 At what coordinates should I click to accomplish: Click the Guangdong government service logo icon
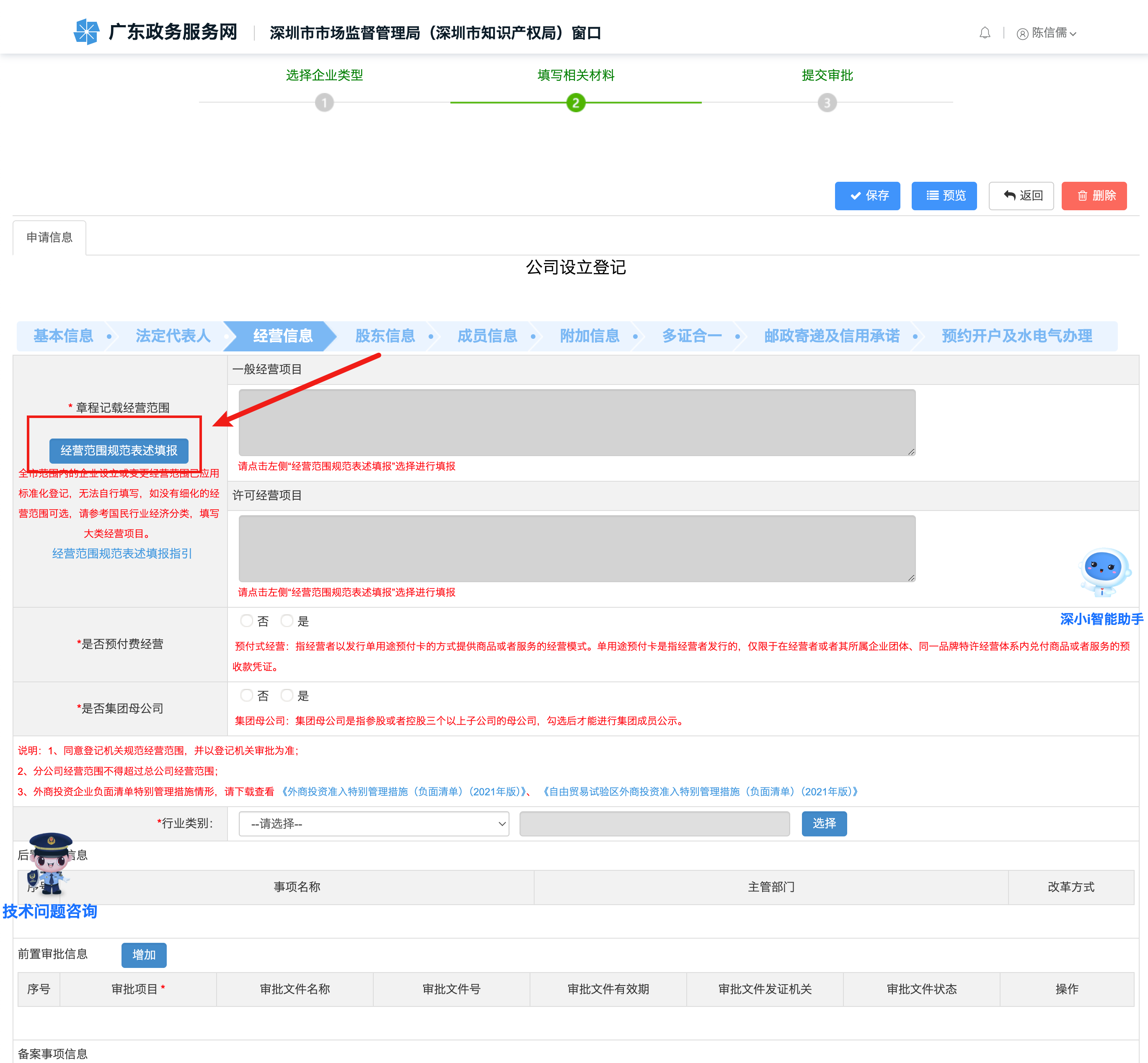click(87, 32)
